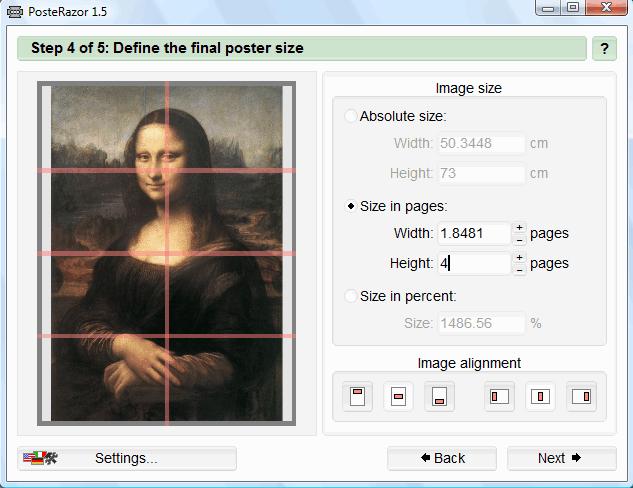Increase width in pages with plus
Screen dimensions: 633x488
[x=519, y=228]
